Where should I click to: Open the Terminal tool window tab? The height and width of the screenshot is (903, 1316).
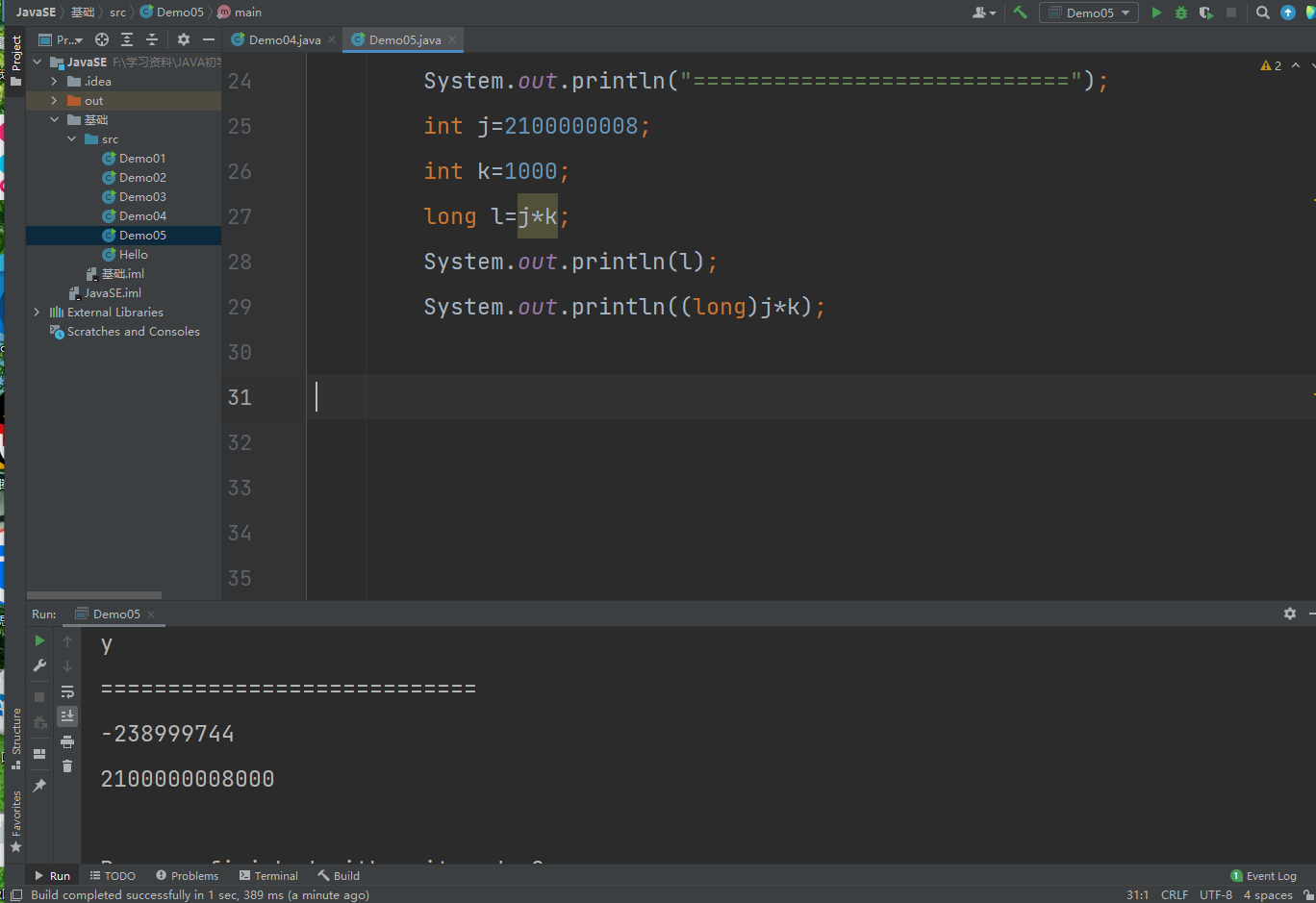(268, 876)
